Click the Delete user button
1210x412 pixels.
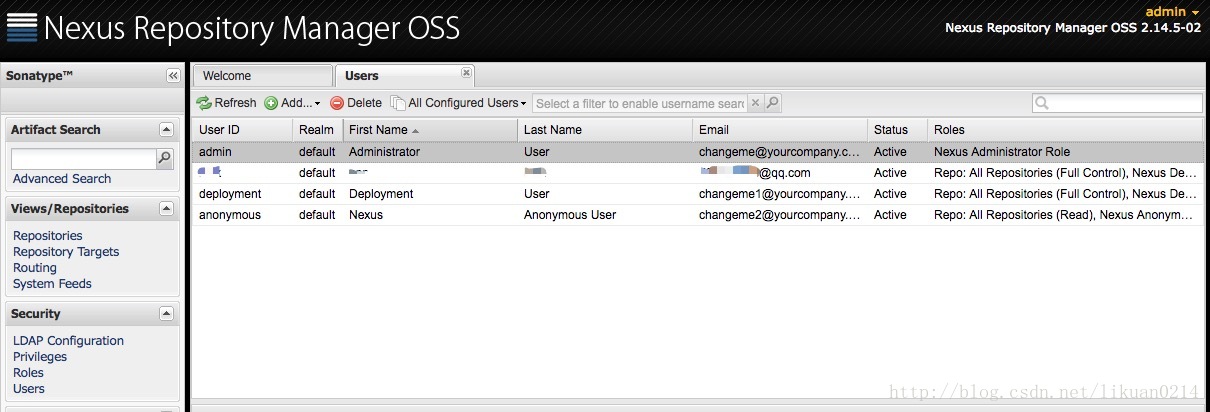tap(356, 103)
